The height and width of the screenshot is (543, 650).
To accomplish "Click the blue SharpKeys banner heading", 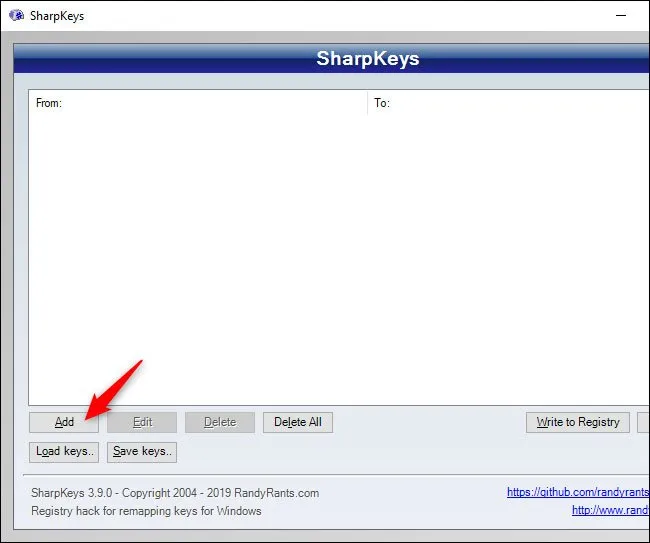I will [x=368, y=58].
